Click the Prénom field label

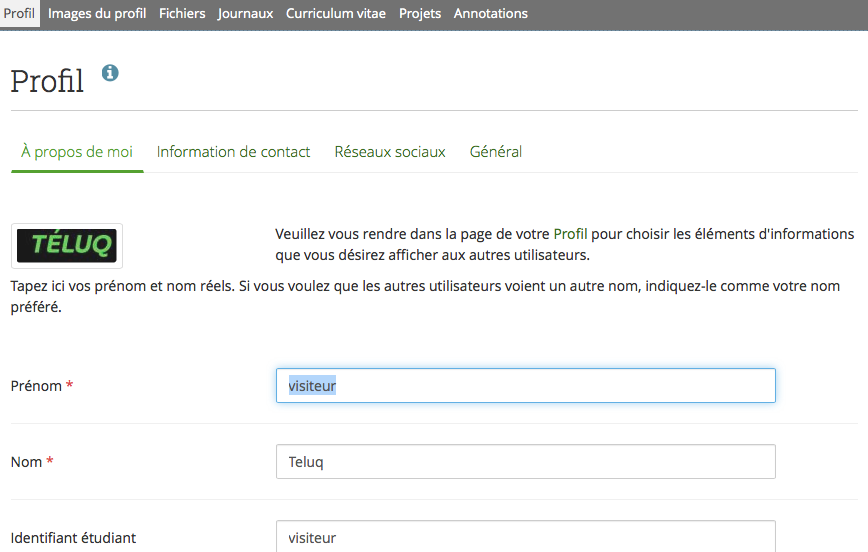(x=36, y=386)
